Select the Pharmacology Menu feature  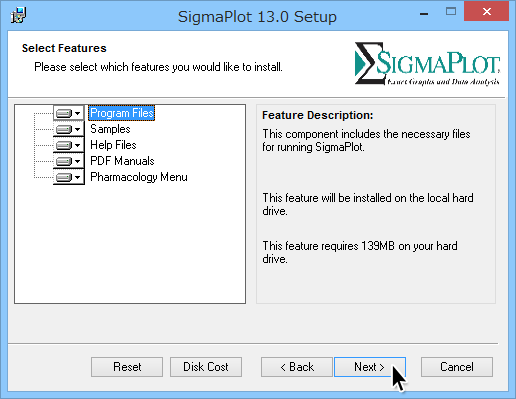tap(139, 177)
